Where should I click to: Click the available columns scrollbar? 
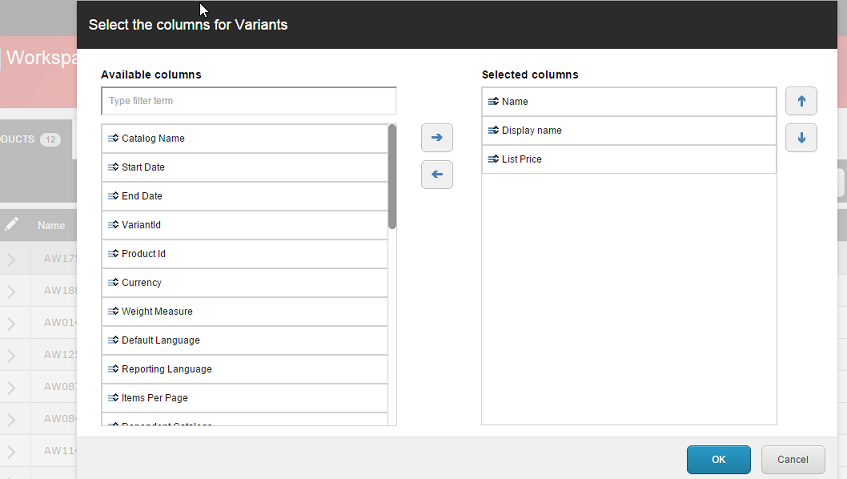pyautogui.click(x=392, y=177)
